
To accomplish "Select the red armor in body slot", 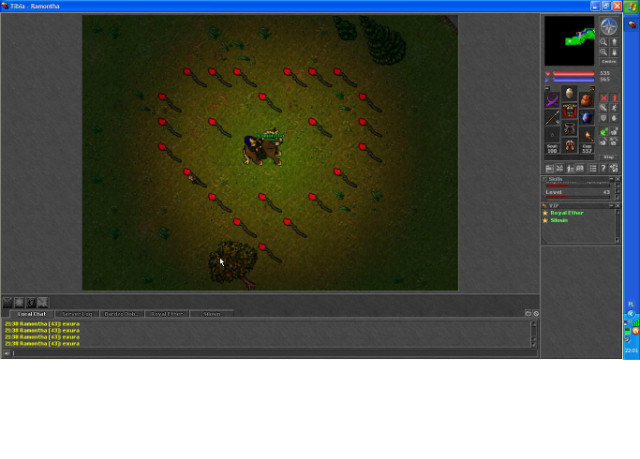I will 569,111.
